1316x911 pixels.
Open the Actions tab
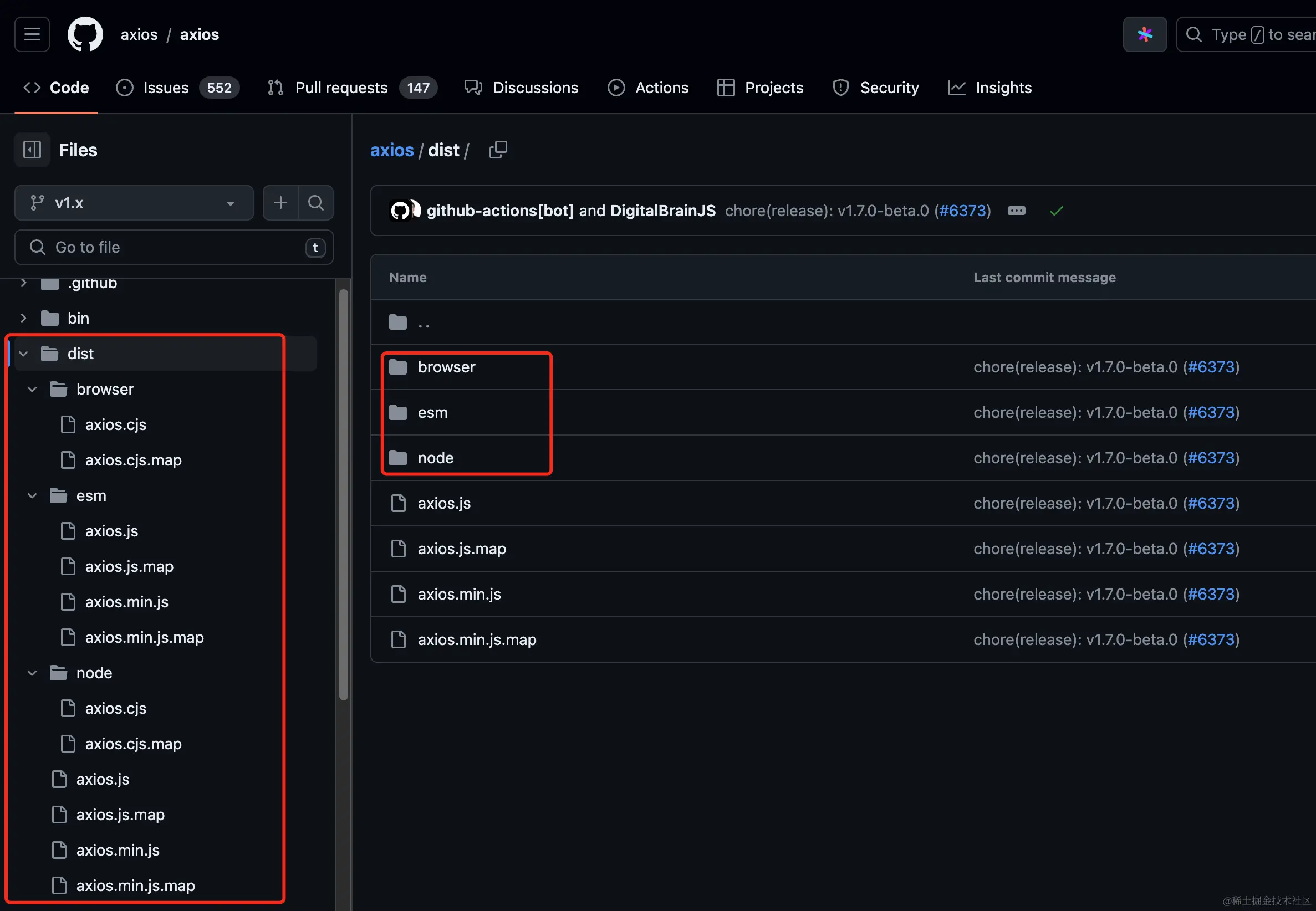(x=648, y=88)
